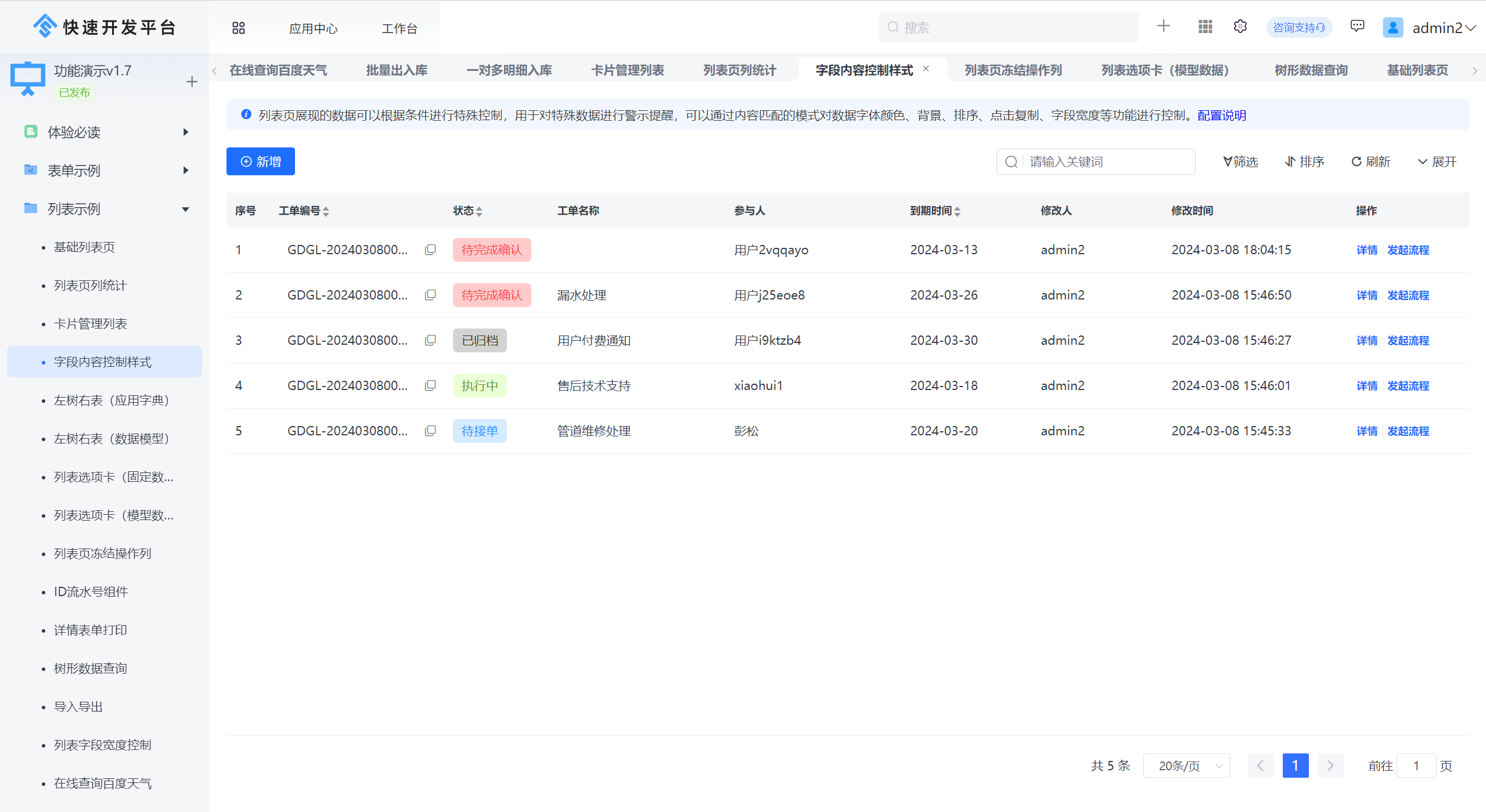The height and width of the screenshot is (812, 1486).
Task: Open the settings gear icon
Action: pyautogui.click(x=1240, y=27)
